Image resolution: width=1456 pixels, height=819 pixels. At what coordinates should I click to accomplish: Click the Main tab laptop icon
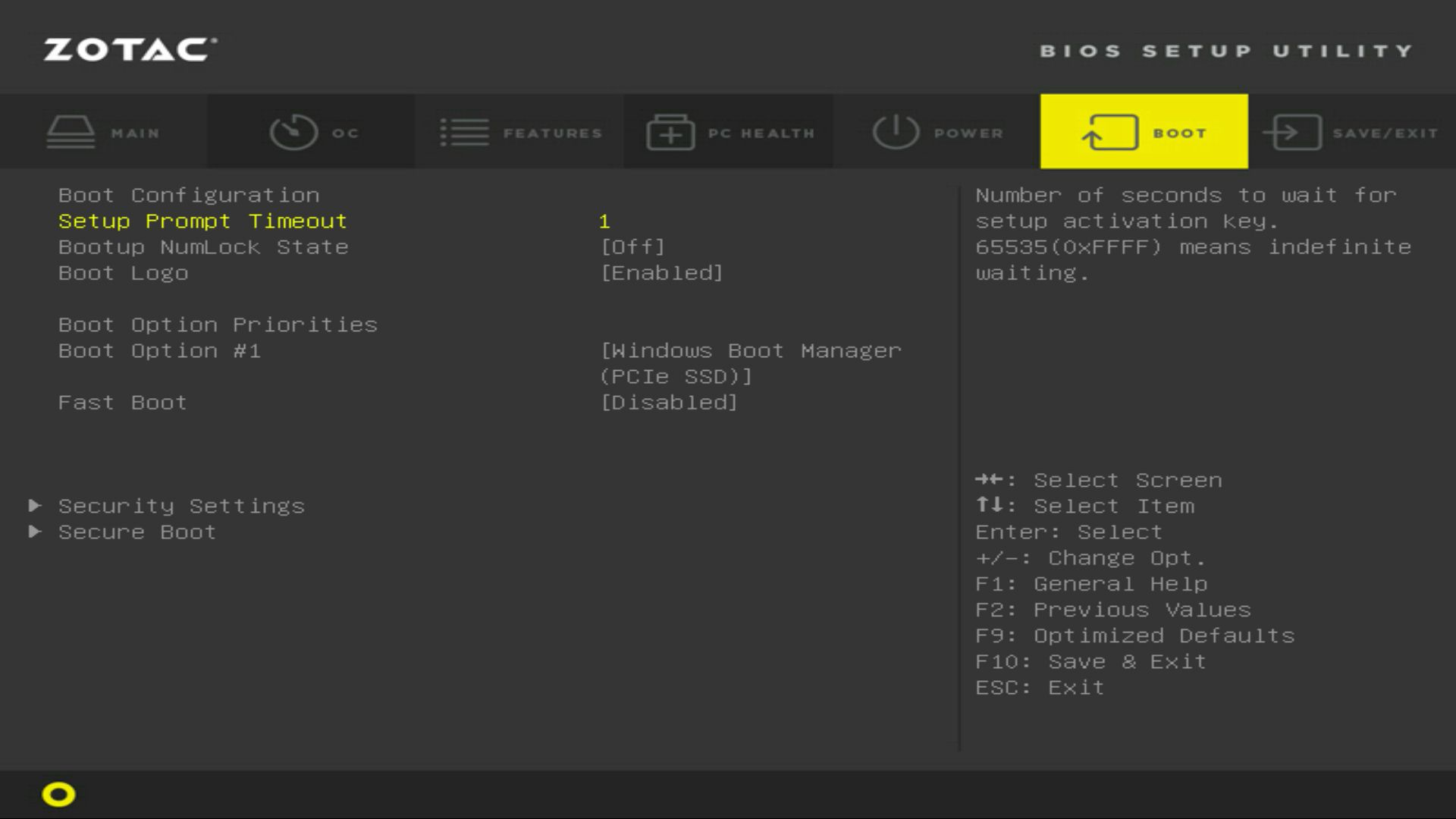(71, 132)
